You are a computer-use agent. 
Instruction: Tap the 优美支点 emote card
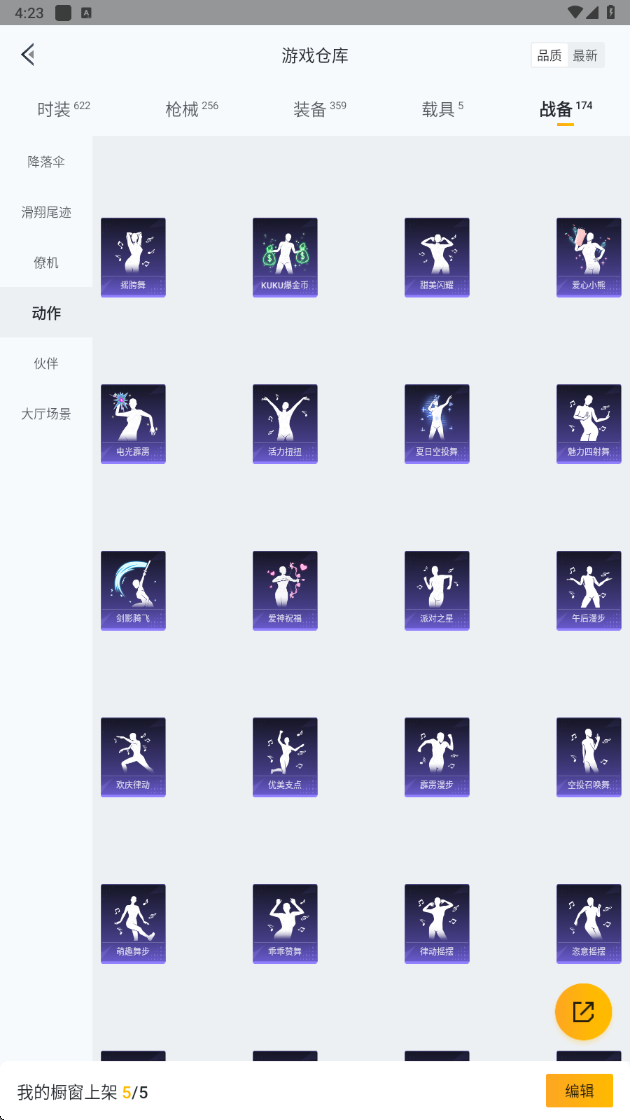[x=285, y=757]
